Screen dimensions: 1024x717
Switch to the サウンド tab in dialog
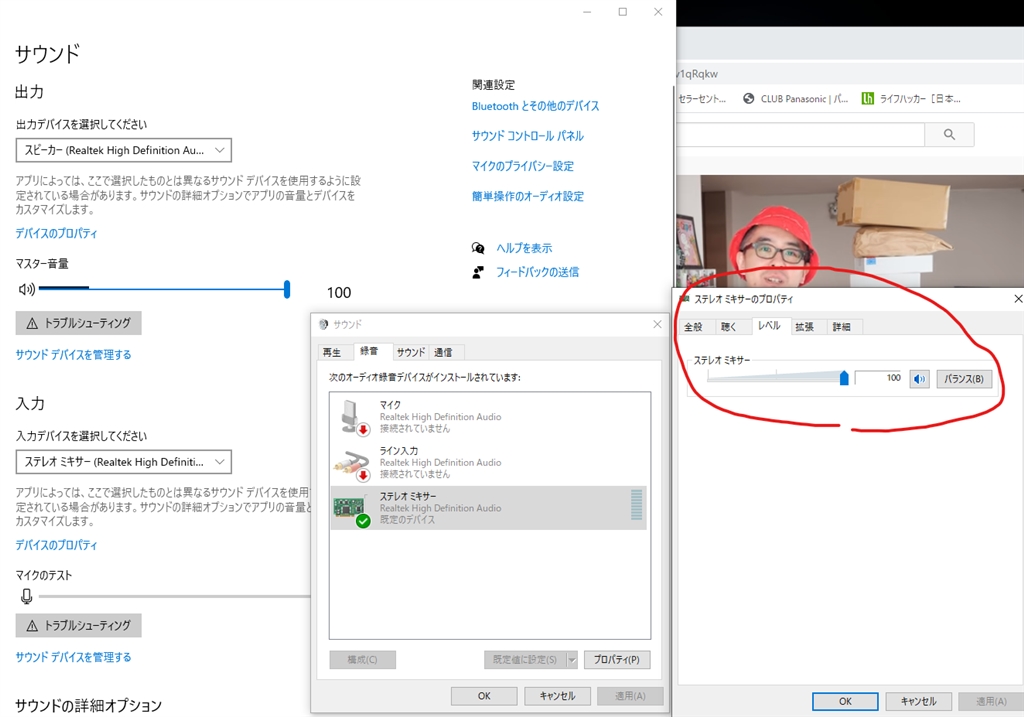coord(411,353)
